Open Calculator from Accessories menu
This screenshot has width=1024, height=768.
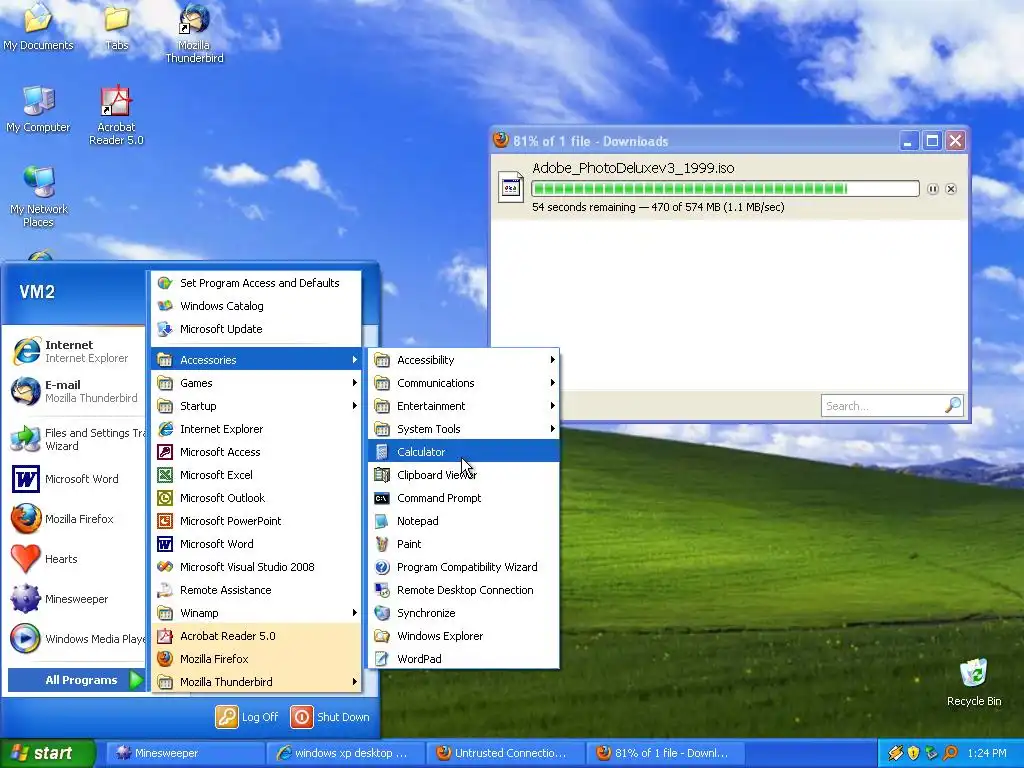pyautogui.click(x=464, y=452)
